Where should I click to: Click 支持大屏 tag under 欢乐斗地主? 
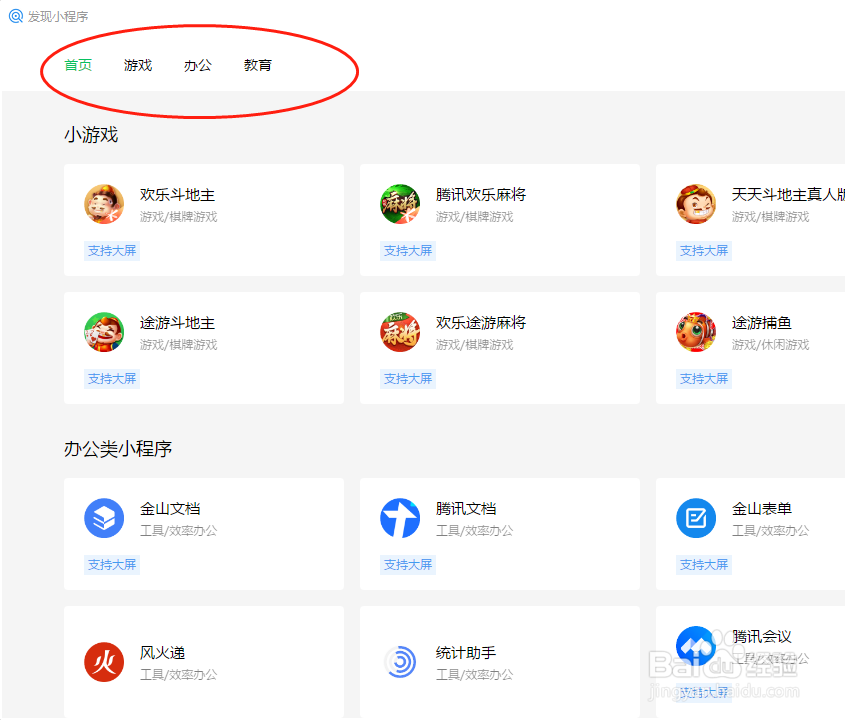pyautogui.click(x=111, y=250)
